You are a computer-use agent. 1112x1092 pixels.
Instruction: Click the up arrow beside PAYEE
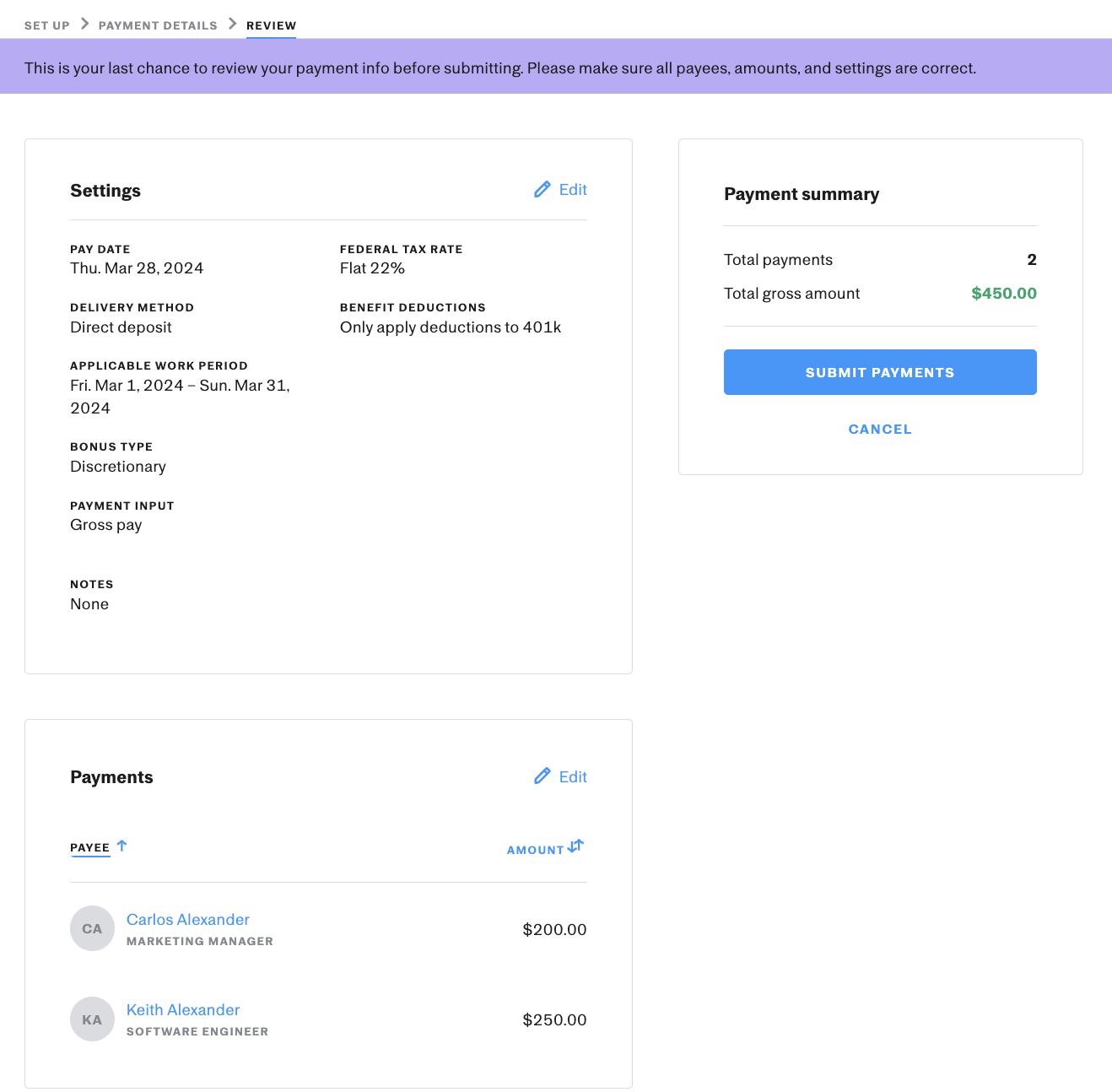(121, 846)
